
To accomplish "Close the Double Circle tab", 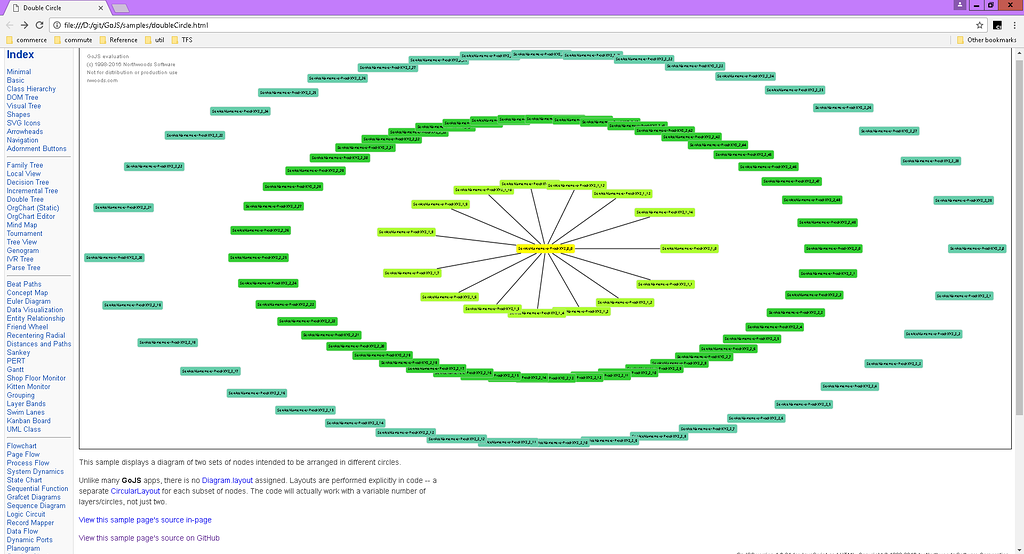I will (x=99, y=7).
